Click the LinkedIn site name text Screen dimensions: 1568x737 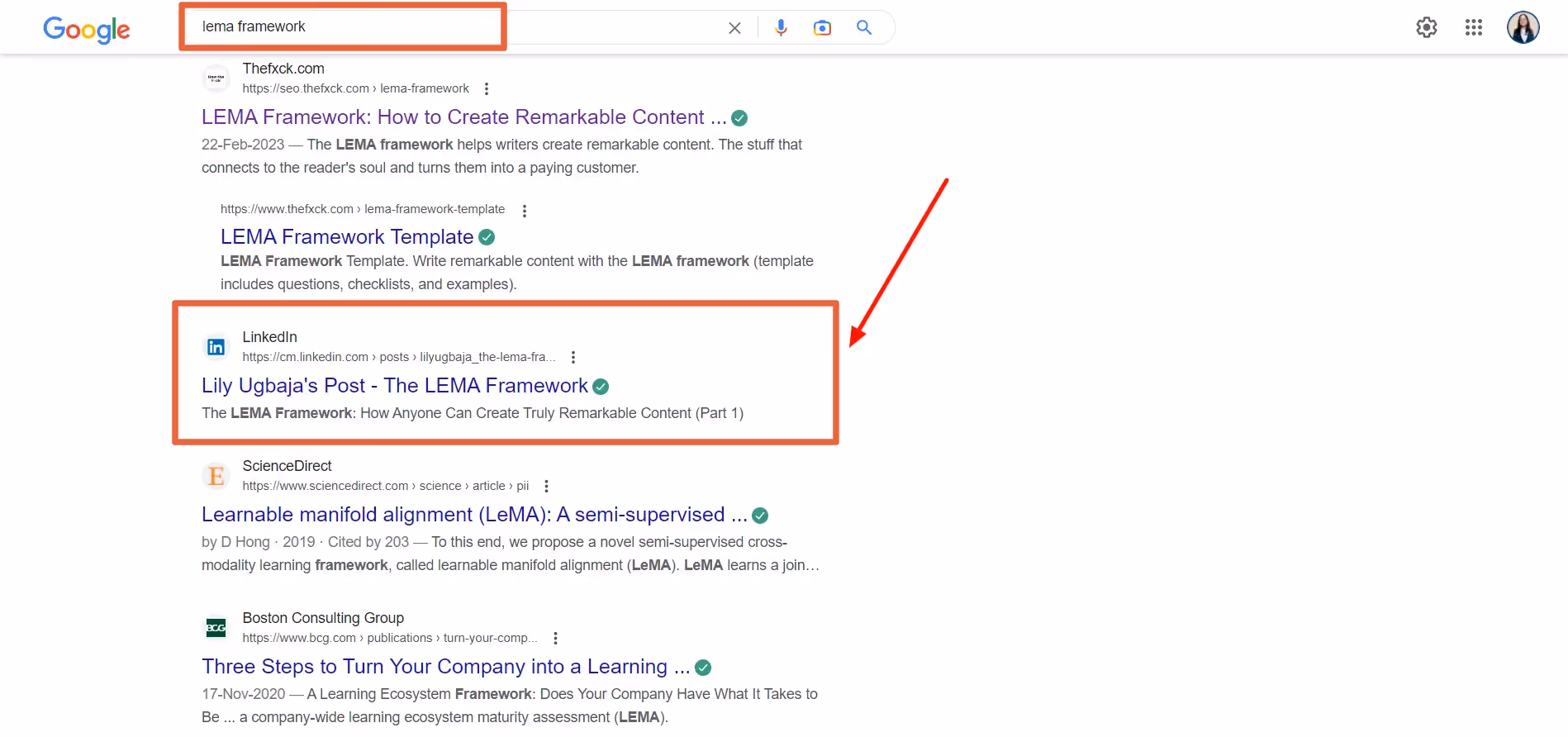pos(270,337)
